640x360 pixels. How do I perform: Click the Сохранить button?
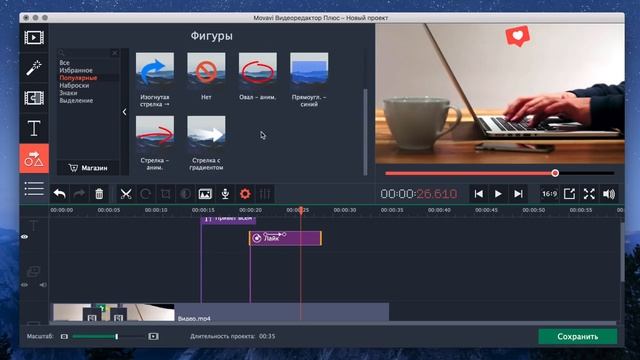[578, 337]
